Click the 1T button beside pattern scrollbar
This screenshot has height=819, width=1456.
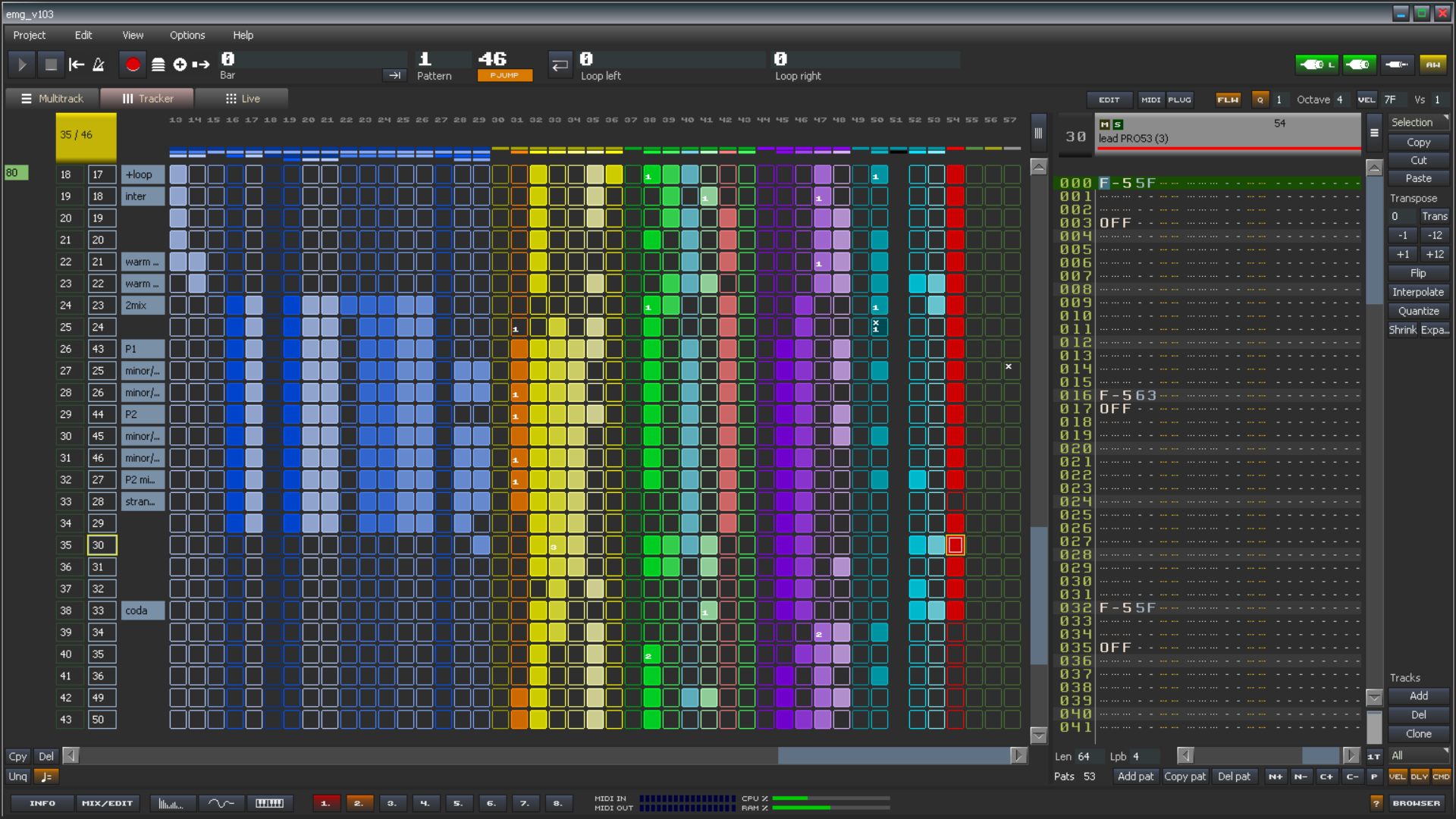pos(1373,756)
